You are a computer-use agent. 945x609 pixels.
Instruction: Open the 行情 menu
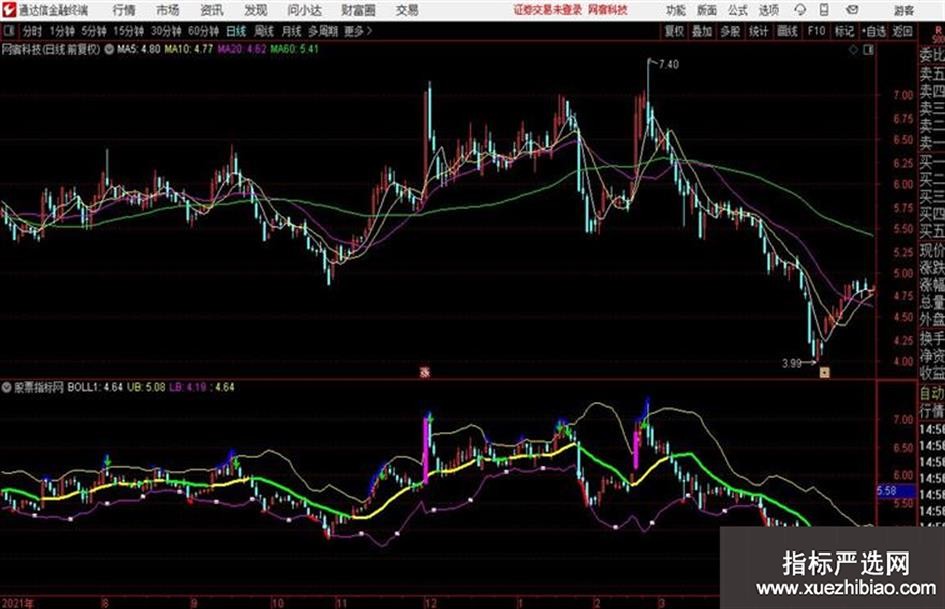[x=124, y=10]
